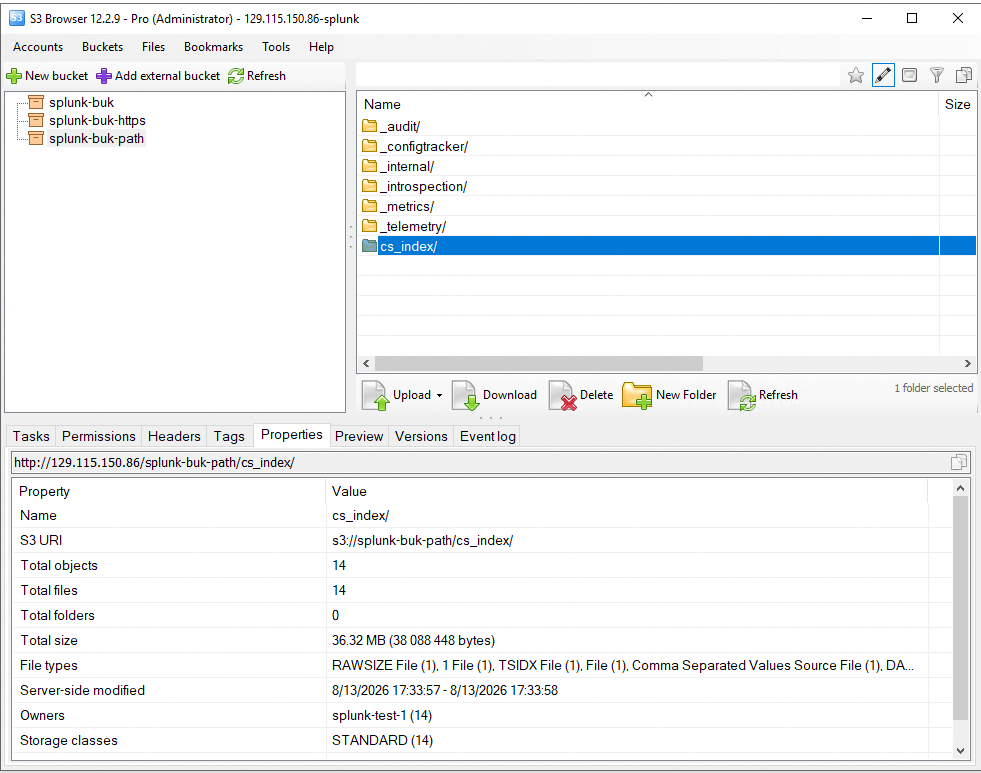Click the Download button
The height and width of the screenshot is (773, 981).
coord(494,395)
